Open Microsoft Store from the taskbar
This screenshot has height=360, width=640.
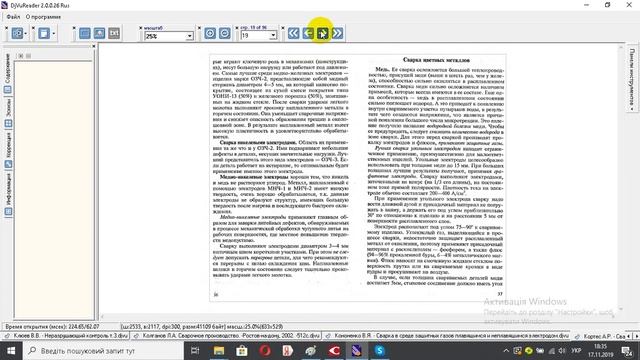click(x=242, y=351)
